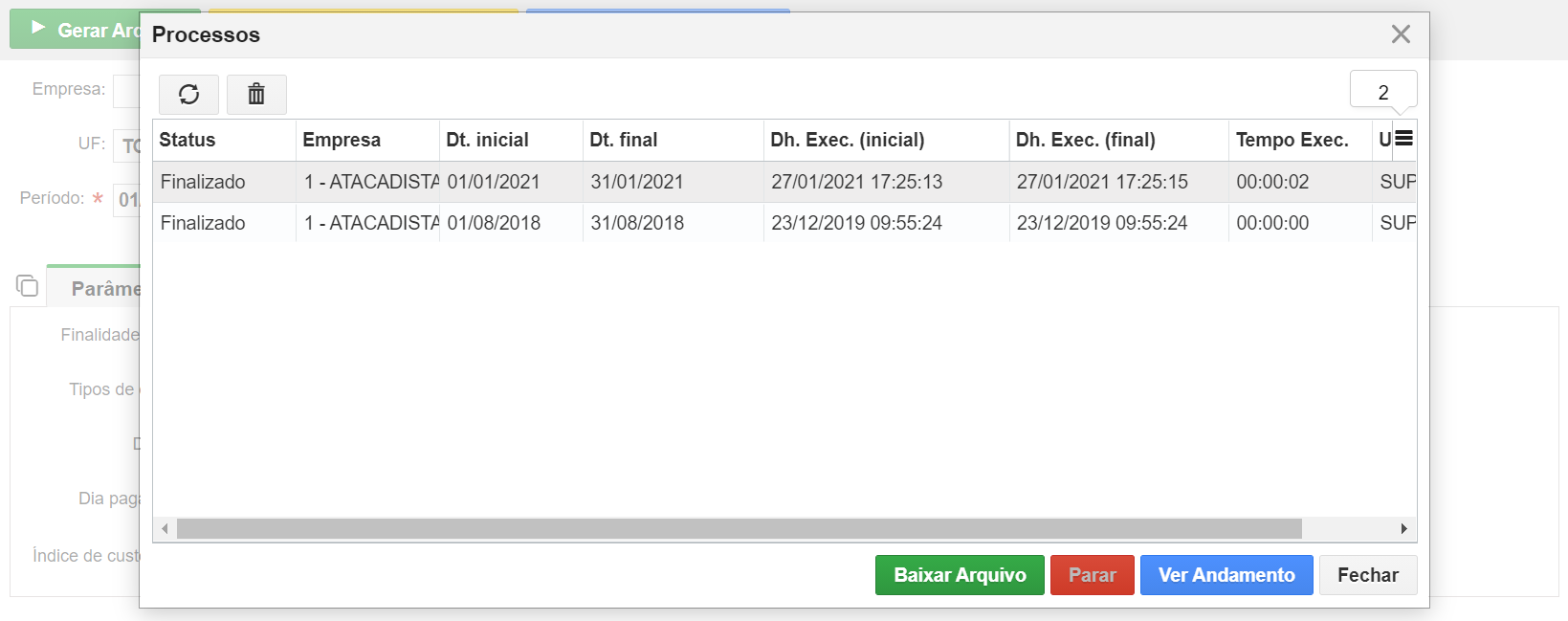Click horizontal scrollbar right arrow
Viewport: 1568px width, 621px height.
(1403, 529)
